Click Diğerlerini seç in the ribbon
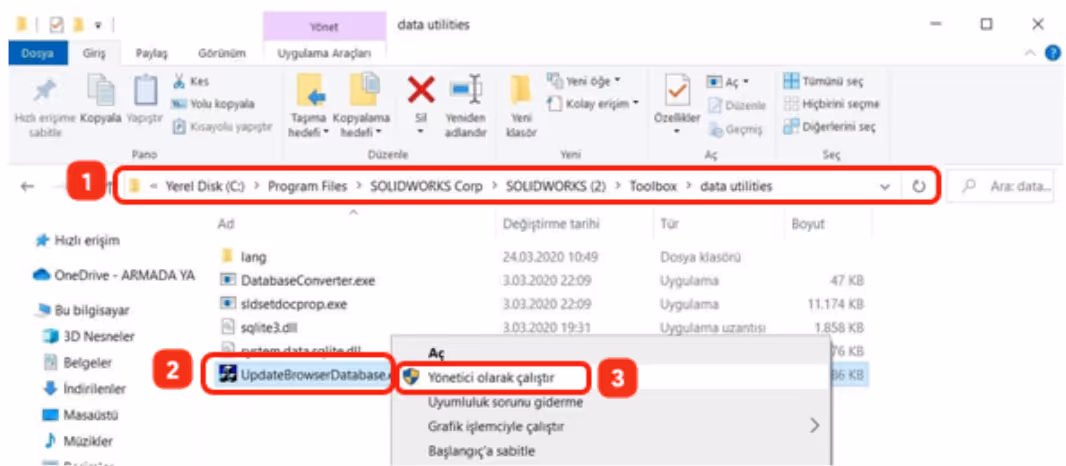This screenshot has height=466, width=1066. coord(829,127)
